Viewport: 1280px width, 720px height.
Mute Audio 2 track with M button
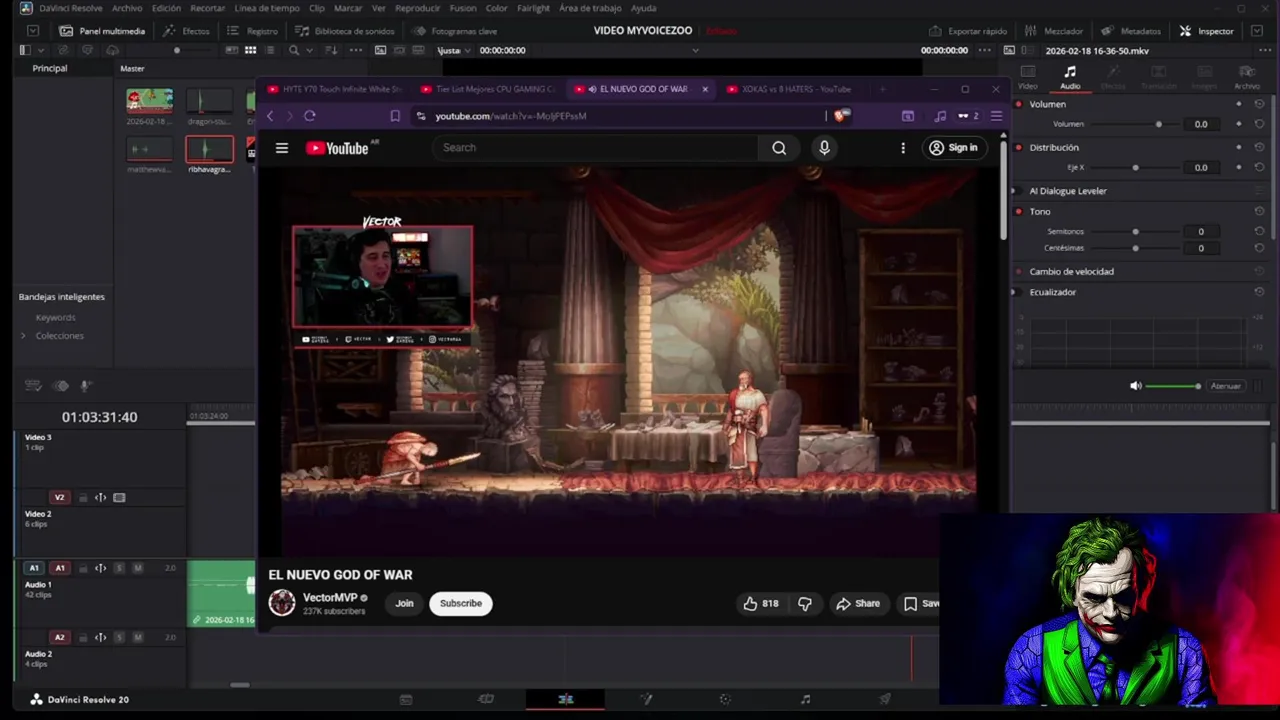[138, 638]
